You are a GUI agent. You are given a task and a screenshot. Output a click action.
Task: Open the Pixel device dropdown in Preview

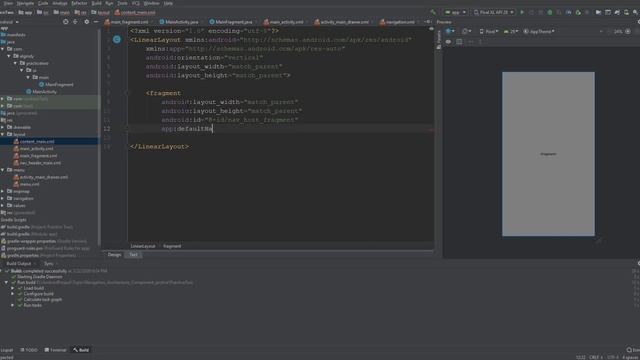[x=489, y=31]
